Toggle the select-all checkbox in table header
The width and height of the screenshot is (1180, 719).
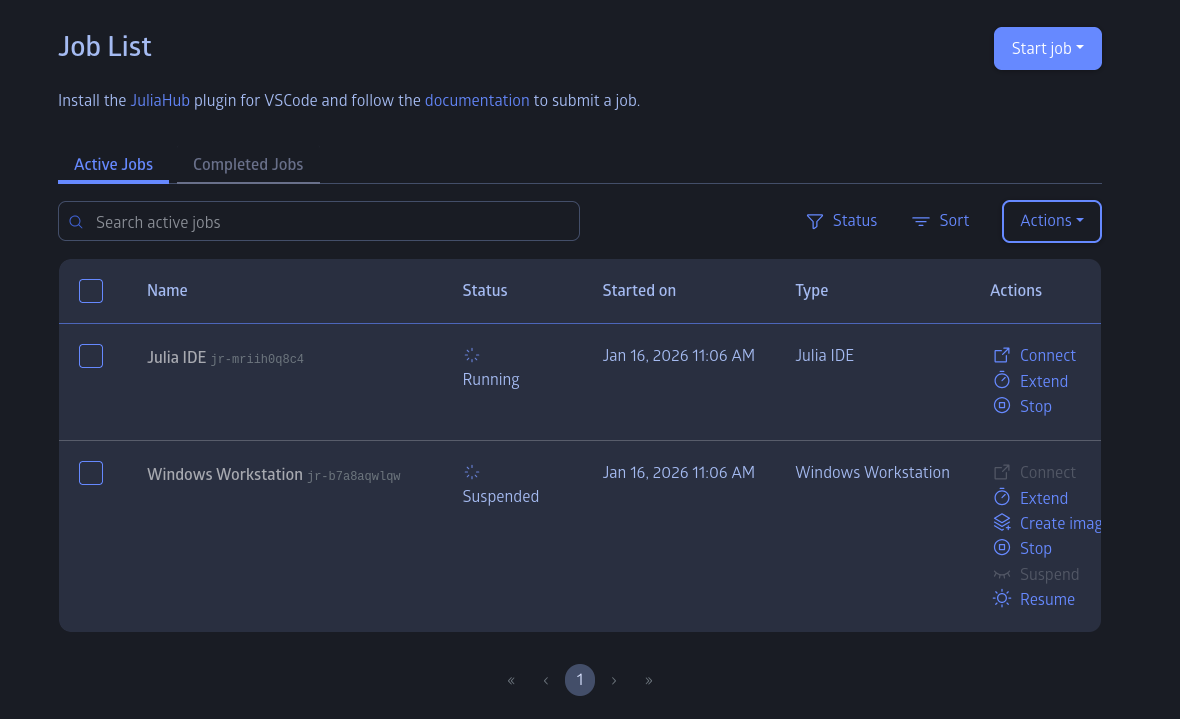(x=91, y=291)
